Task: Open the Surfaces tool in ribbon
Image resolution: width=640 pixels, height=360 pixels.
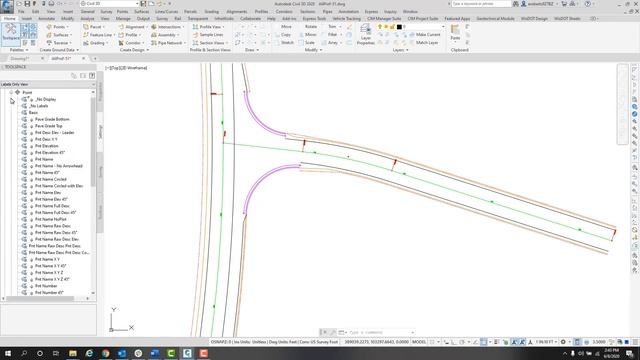Action: (x=58, y=35)
